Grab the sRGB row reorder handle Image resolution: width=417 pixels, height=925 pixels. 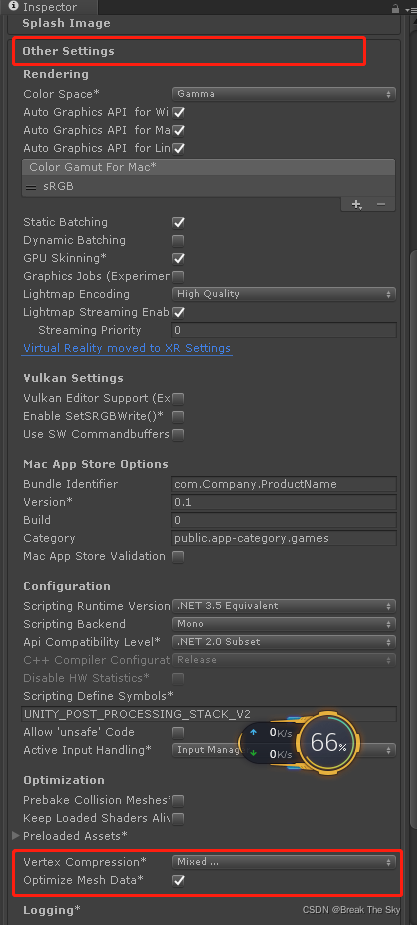31,186
